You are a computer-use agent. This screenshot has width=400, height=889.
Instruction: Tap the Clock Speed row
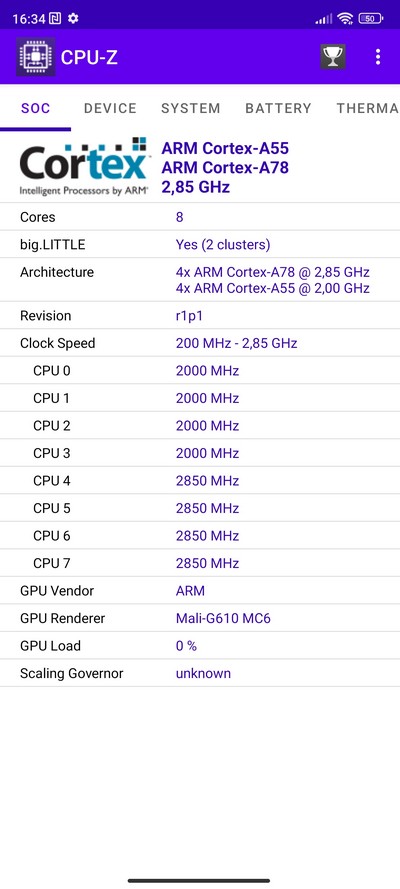200,343
